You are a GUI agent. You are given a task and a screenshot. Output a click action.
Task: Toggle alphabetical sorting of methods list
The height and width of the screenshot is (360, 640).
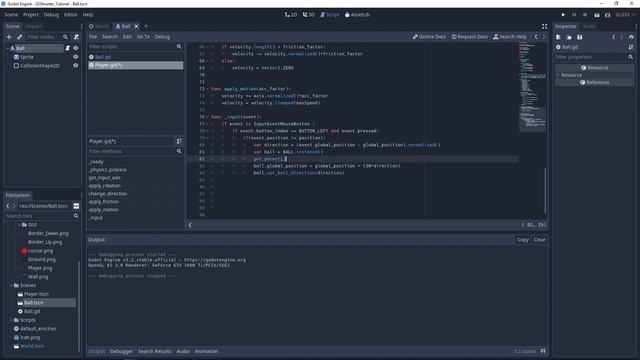pyautogui.click(x=179, y=141)
